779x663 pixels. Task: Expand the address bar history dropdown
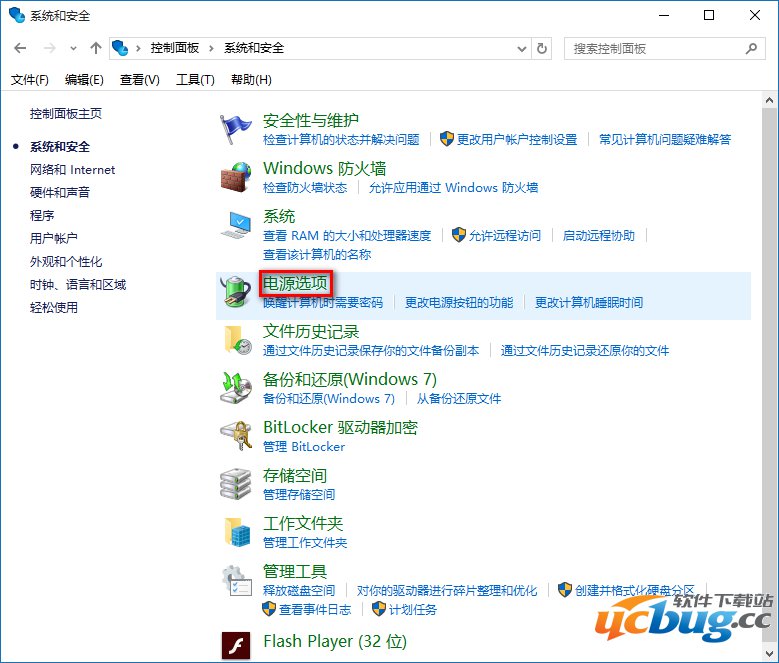(521, 48)
